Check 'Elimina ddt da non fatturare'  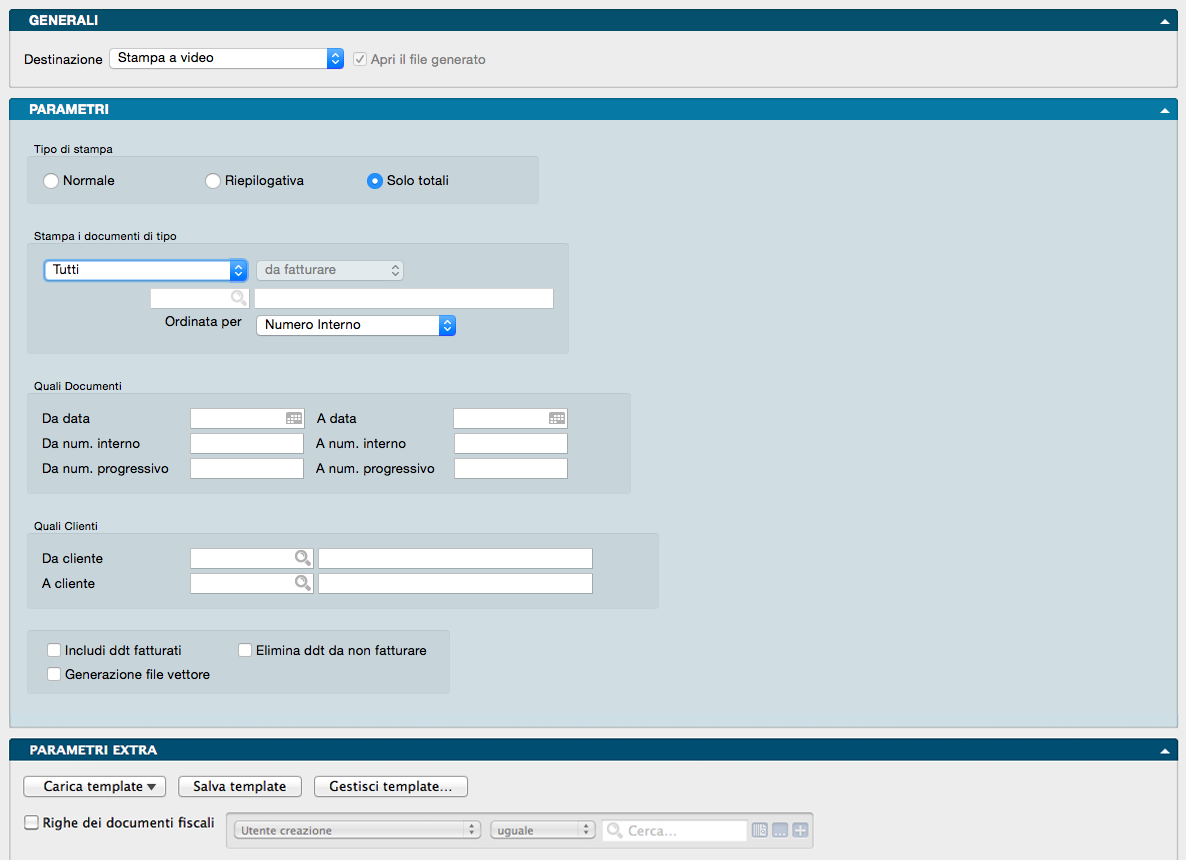pos(245,651)
